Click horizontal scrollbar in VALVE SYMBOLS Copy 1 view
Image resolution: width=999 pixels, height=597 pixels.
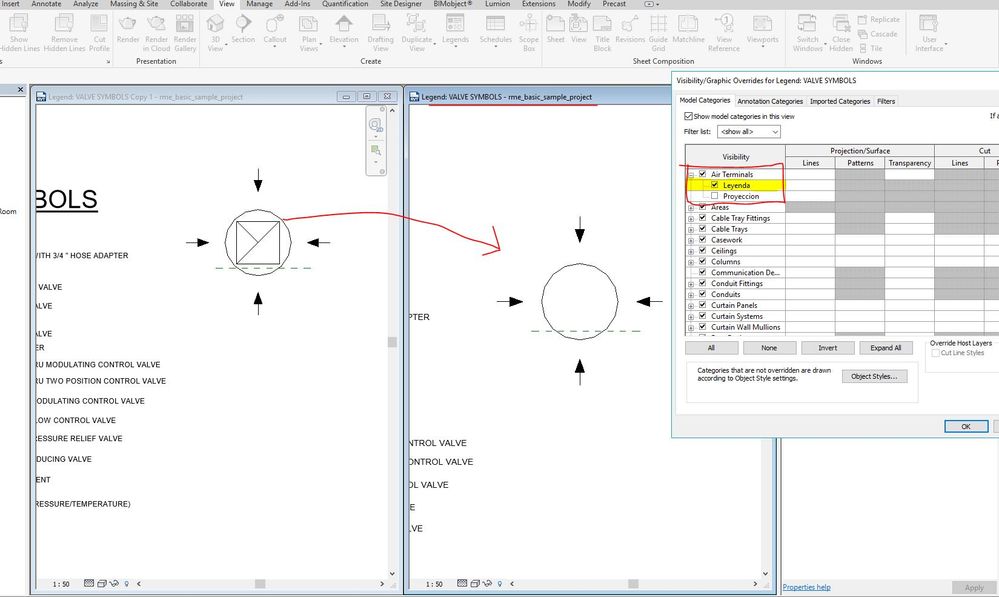(x=260, y=584)
